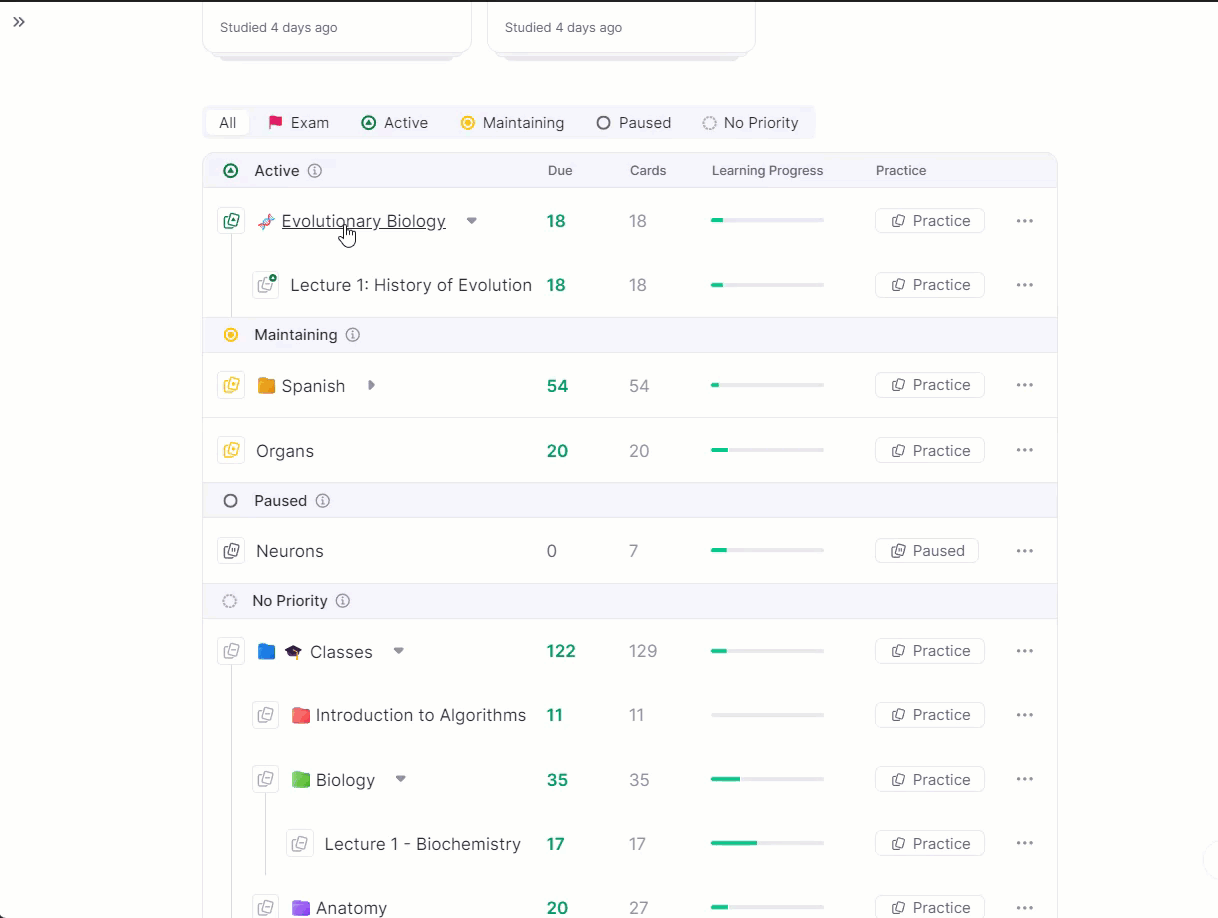Open more options for Evolutionary Biology

tap(1024, 221)
